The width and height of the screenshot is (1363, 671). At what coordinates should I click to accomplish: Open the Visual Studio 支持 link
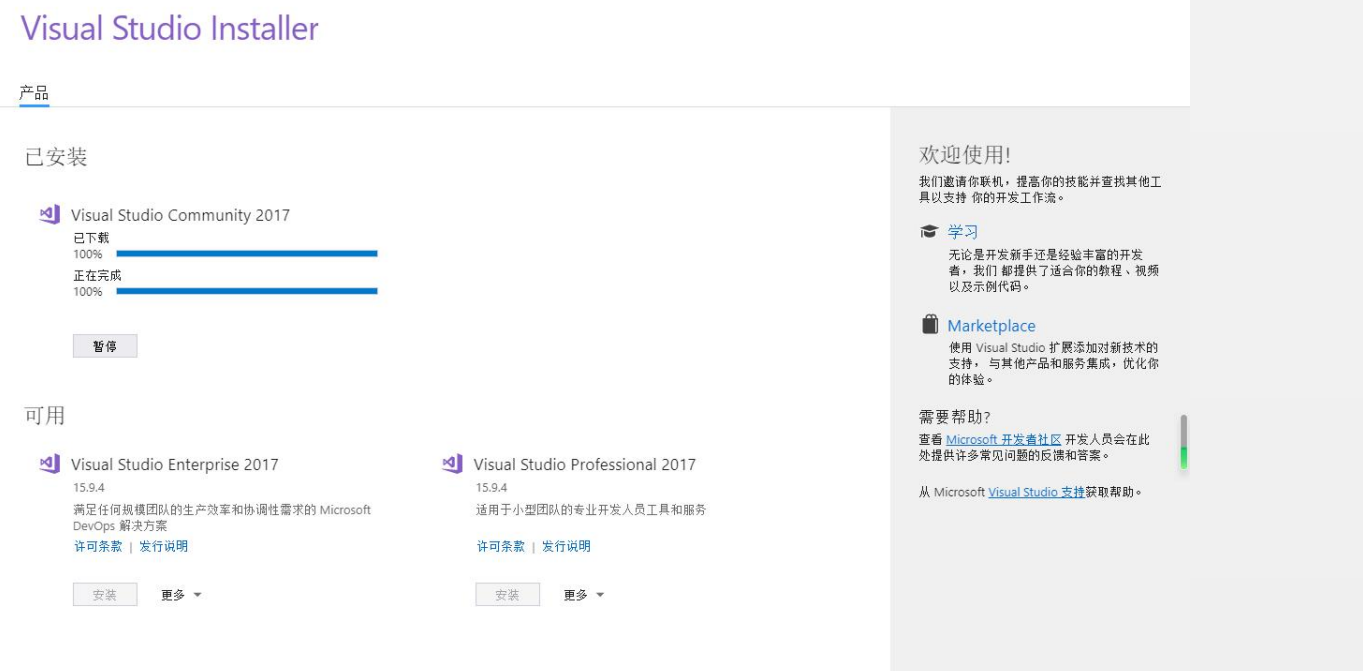pos(1036,492)
